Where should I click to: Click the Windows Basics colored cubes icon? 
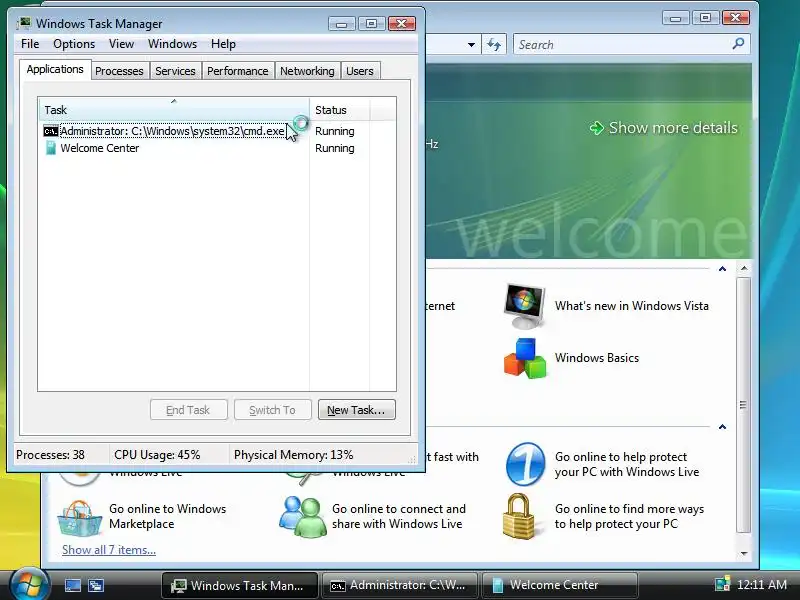point(525,358)
